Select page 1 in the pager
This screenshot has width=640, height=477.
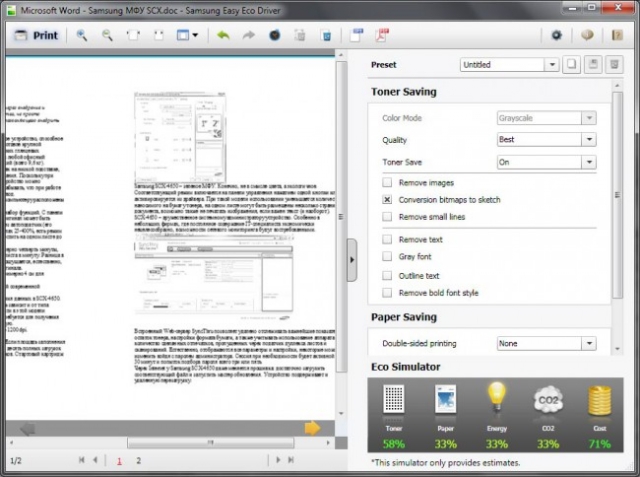tap(119, 461)
